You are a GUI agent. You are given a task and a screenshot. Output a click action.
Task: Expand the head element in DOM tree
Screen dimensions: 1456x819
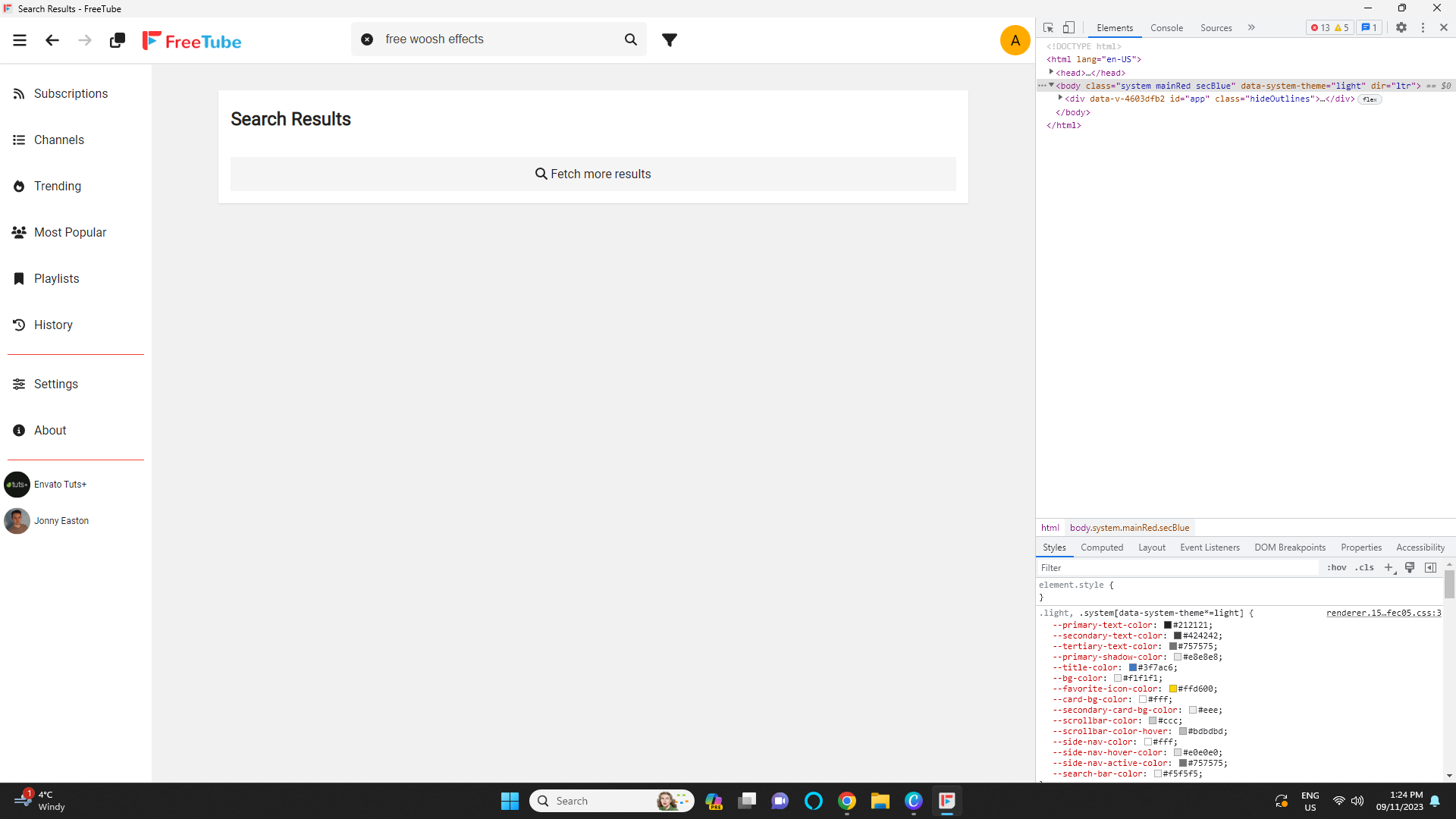coord(1051,72)
